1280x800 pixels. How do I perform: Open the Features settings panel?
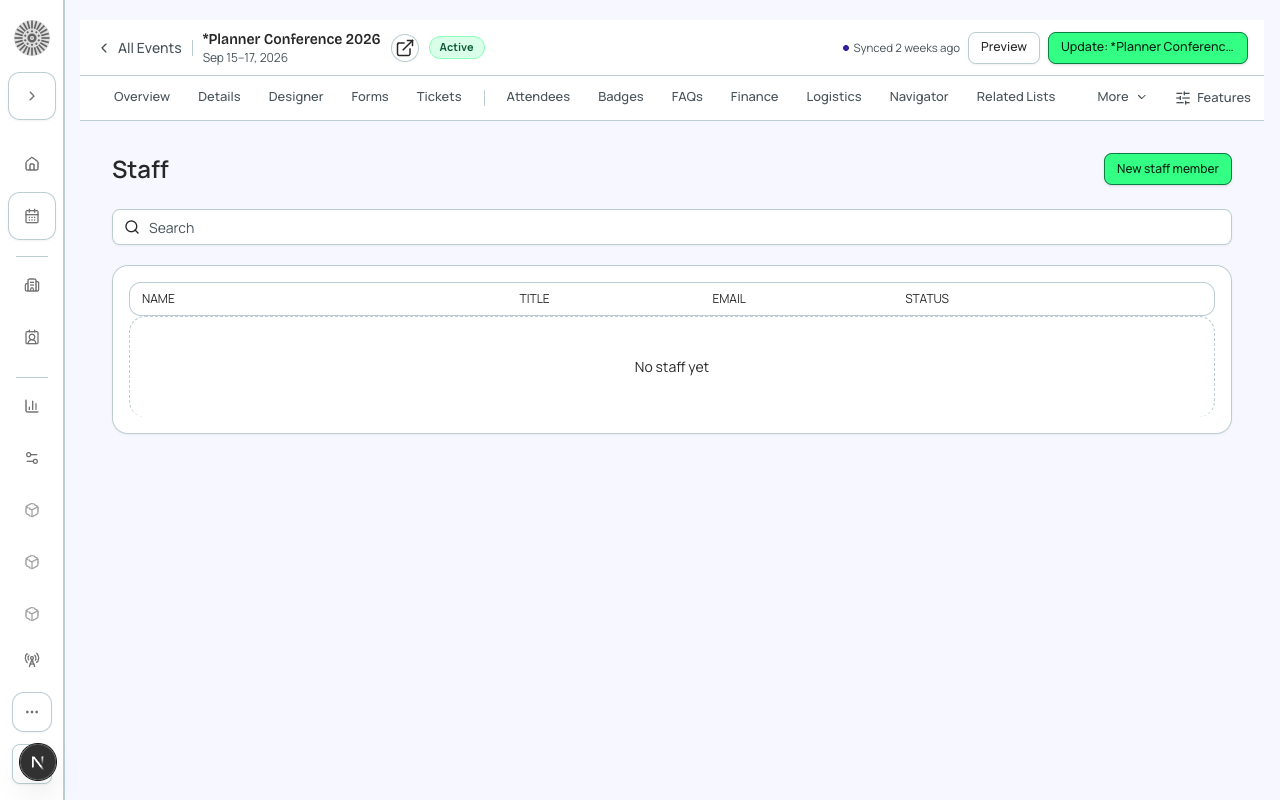coord(1213,98)
